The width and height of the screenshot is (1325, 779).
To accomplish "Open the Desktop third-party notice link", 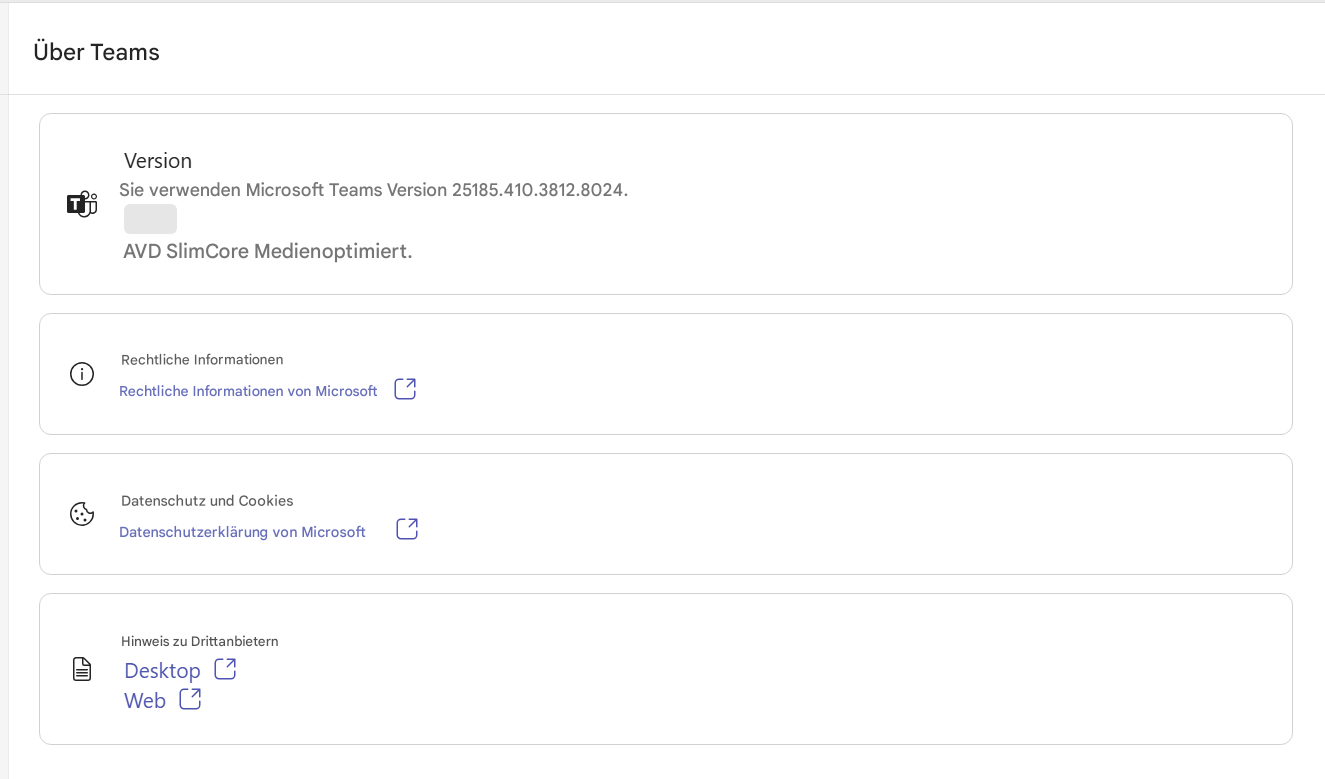I will (162, 670).
